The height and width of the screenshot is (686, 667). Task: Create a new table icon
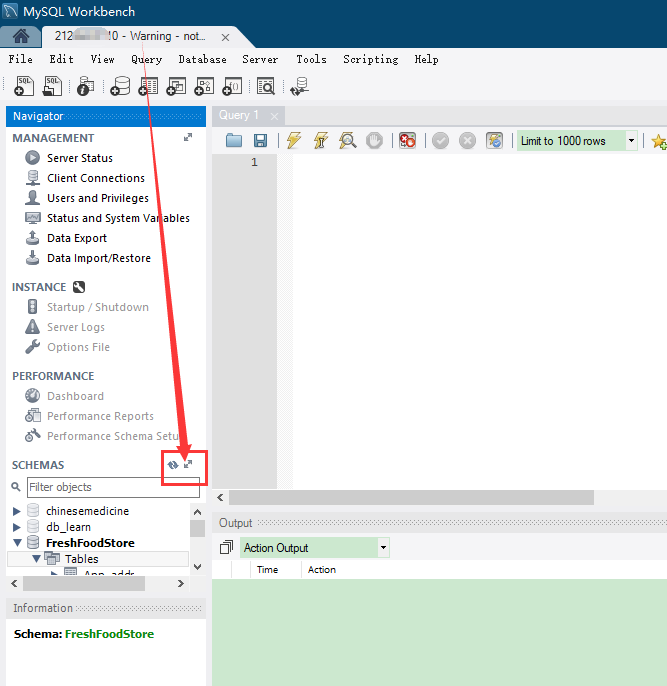pyautogui.click(x=148, y=86)
